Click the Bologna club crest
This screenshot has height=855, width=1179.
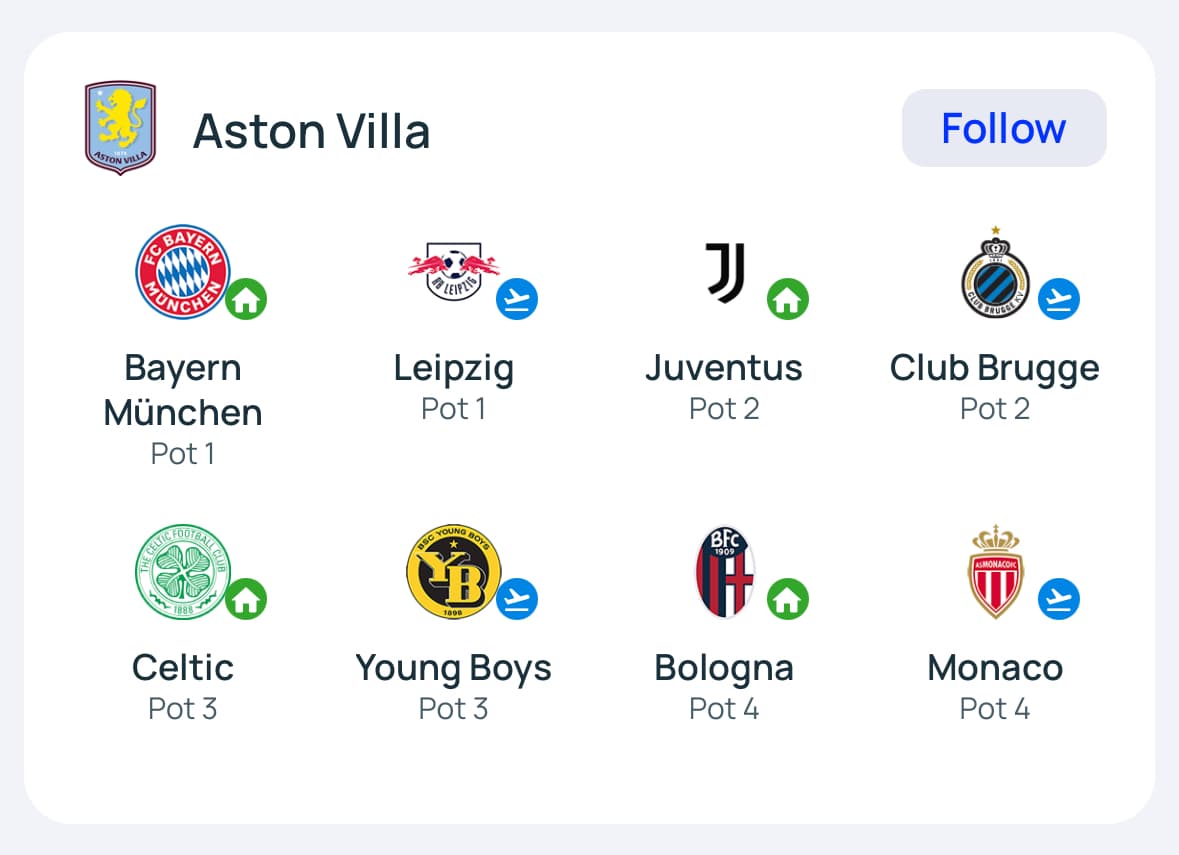point(725,571)
